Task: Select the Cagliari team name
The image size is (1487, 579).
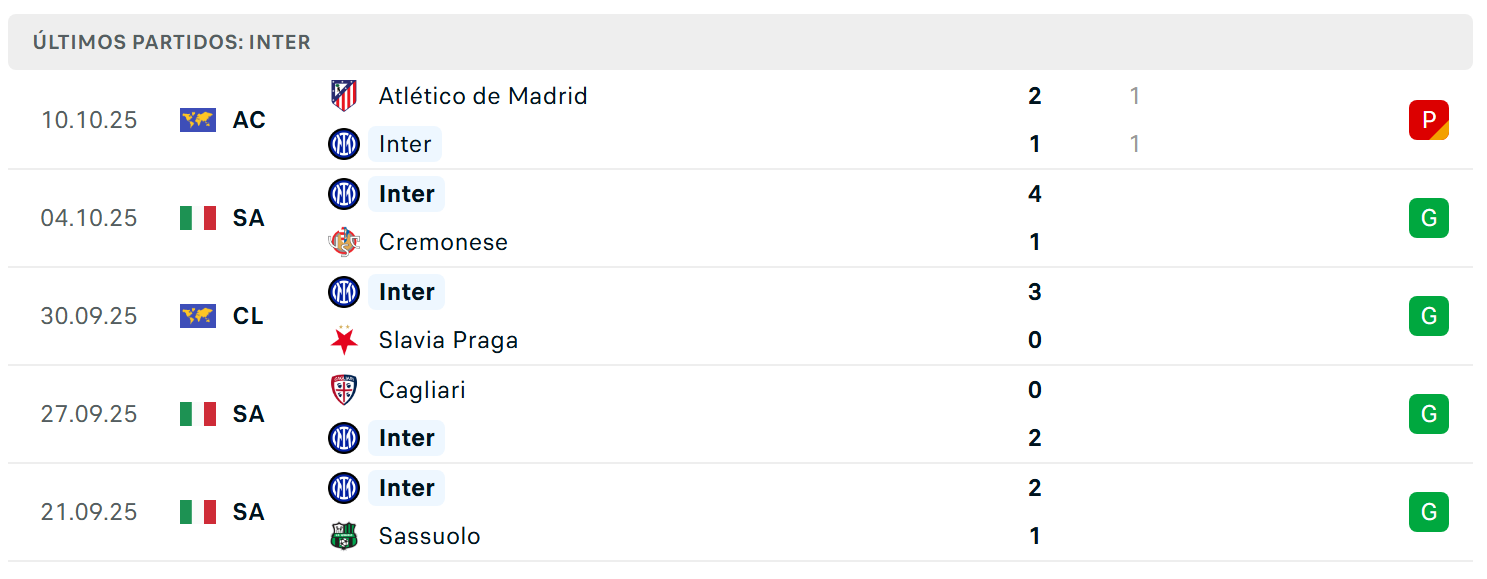Action: click(422, 390)
